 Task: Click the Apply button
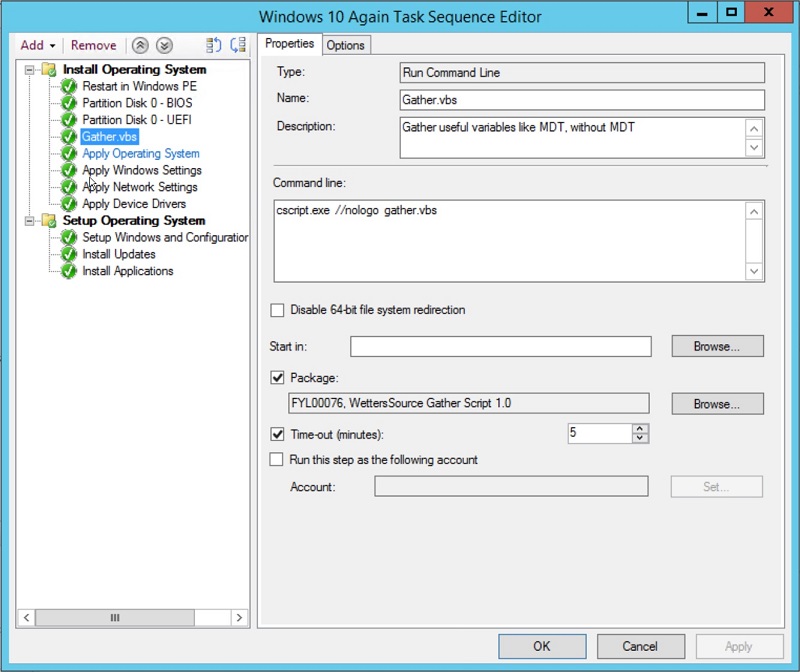click(x=739, y=646)
